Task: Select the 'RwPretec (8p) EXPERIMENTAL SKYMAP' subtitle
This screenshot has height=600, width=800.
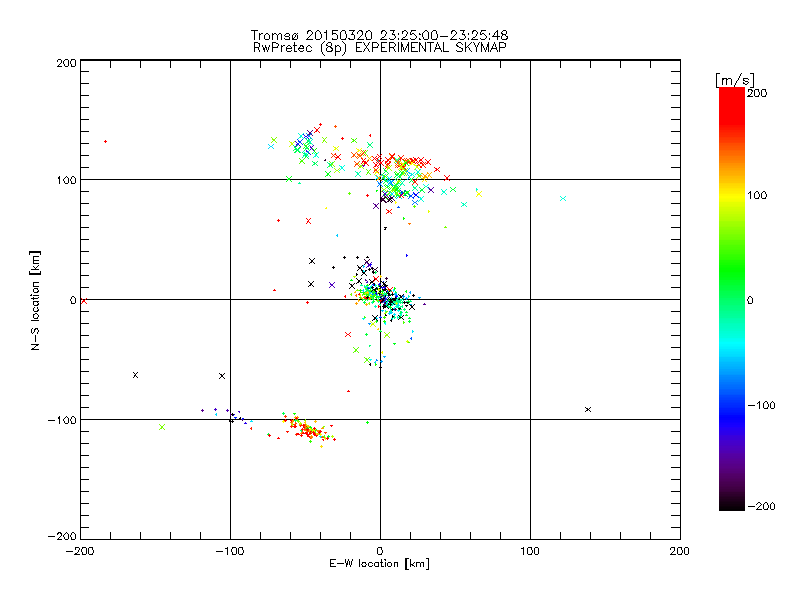Action: (379, 47)
